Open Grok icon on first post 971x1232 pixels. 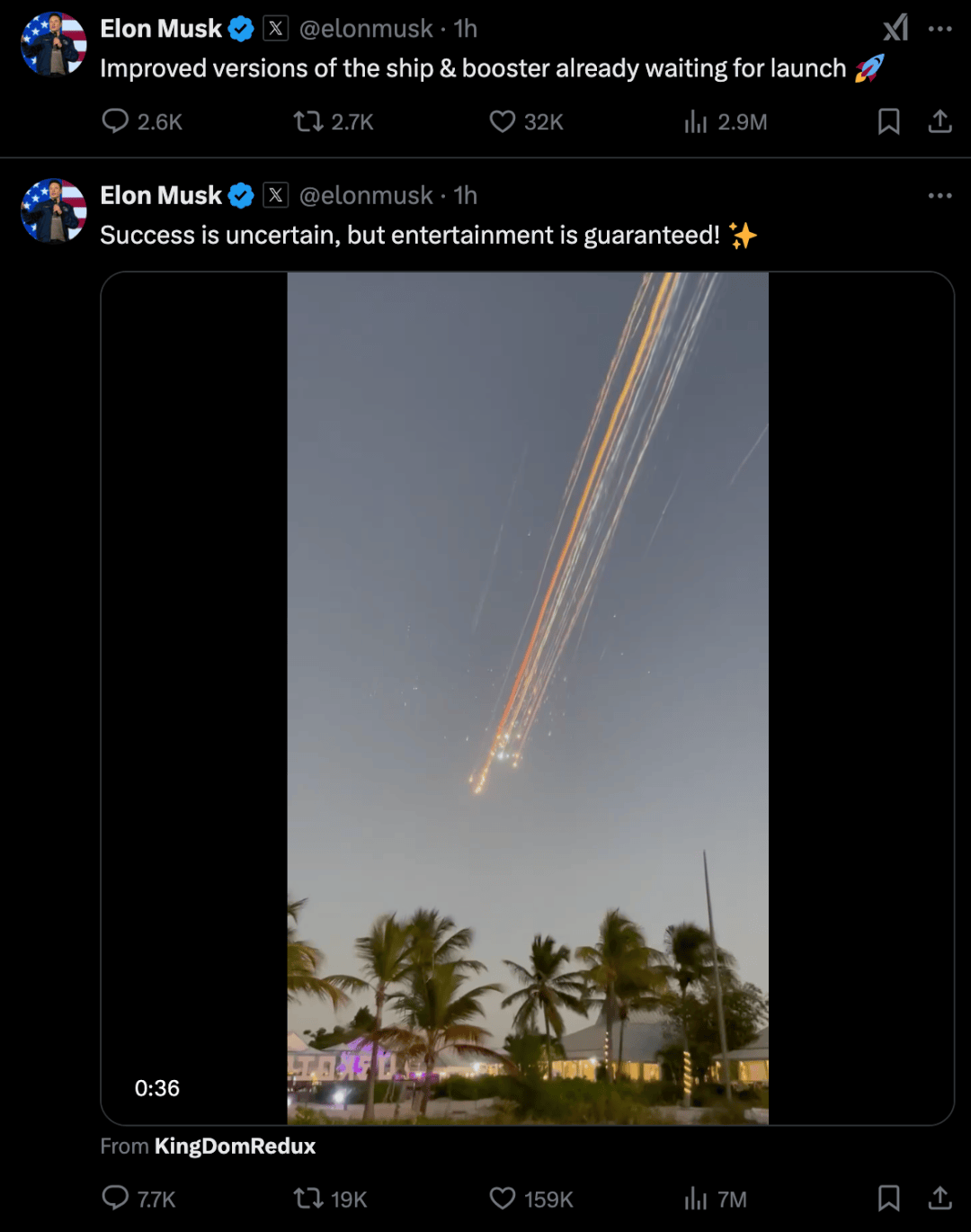point(895,29)
